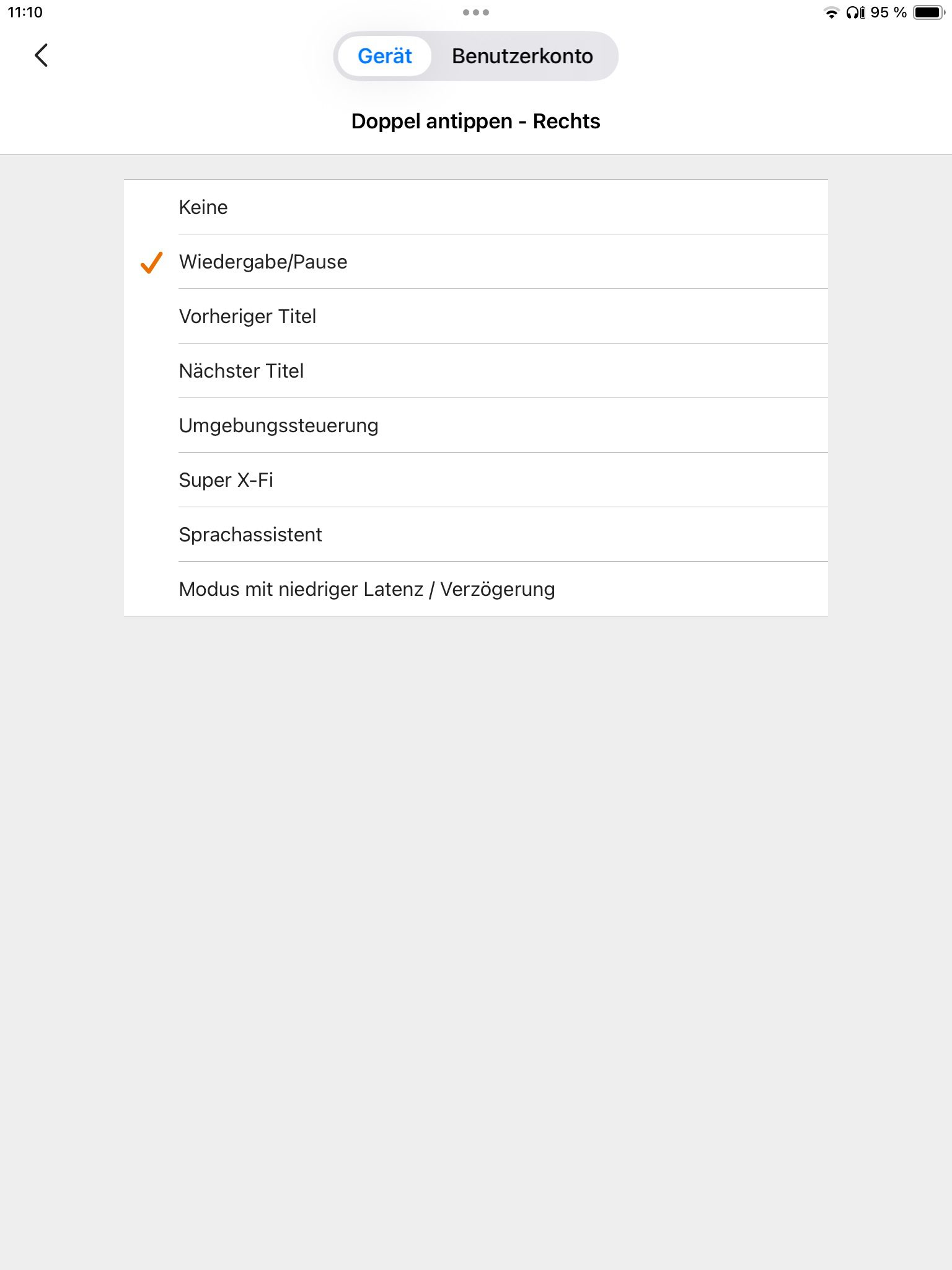The width and height of the screenshot is (952, 1270).
Task: Tap the clock showing 11:10
Action: point(25,12)
